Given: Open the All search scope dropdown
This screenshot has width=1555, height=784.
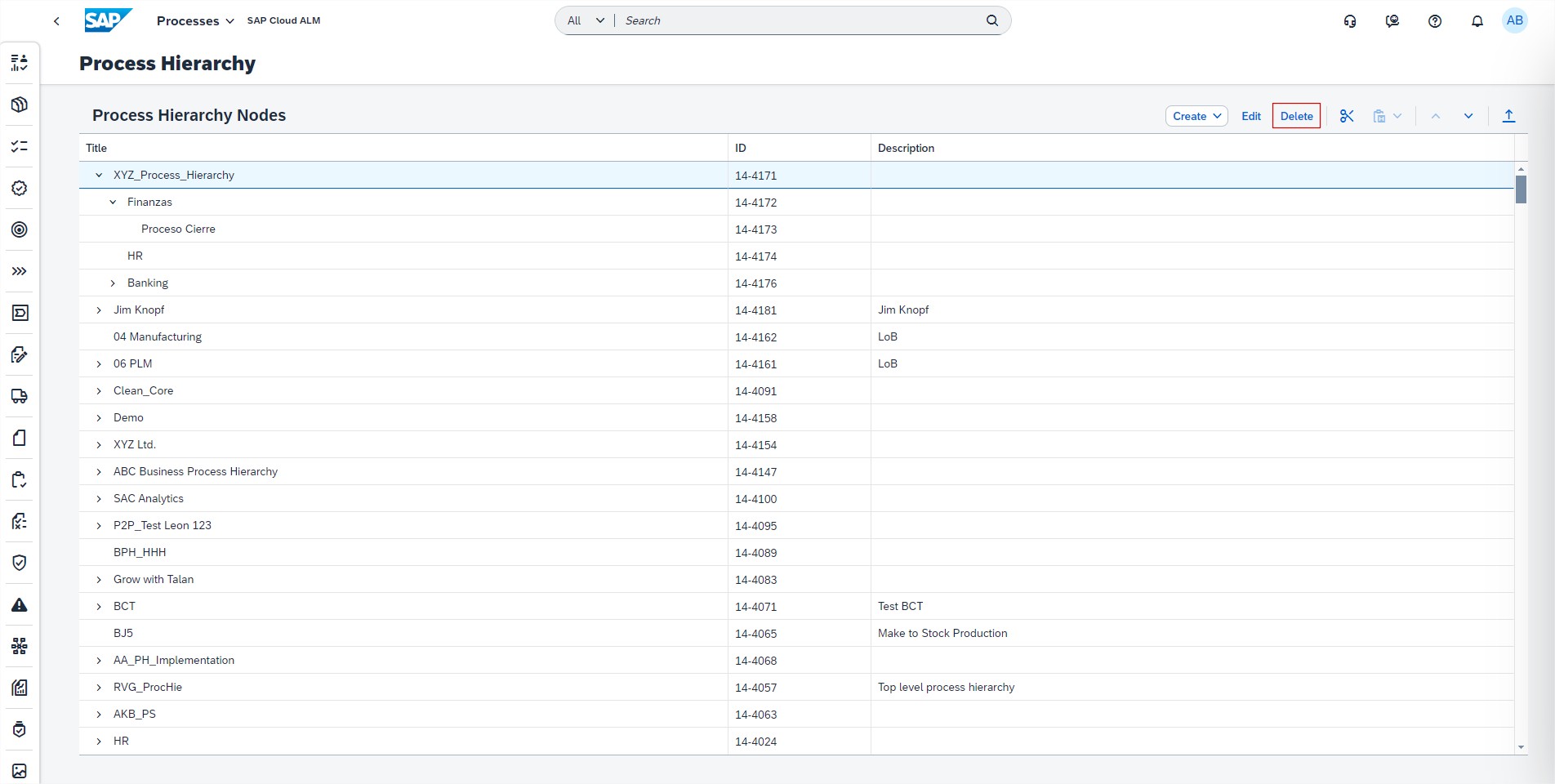Looking at the screenshot, I should 586,20.
